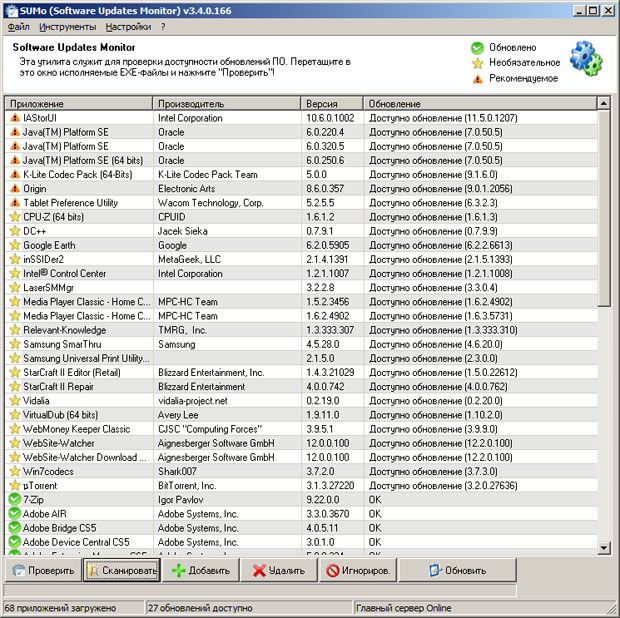Select the StarCraft II Editor (Retail) row
The width and height of the screenshot is (620, 618).
coord(301,372)
